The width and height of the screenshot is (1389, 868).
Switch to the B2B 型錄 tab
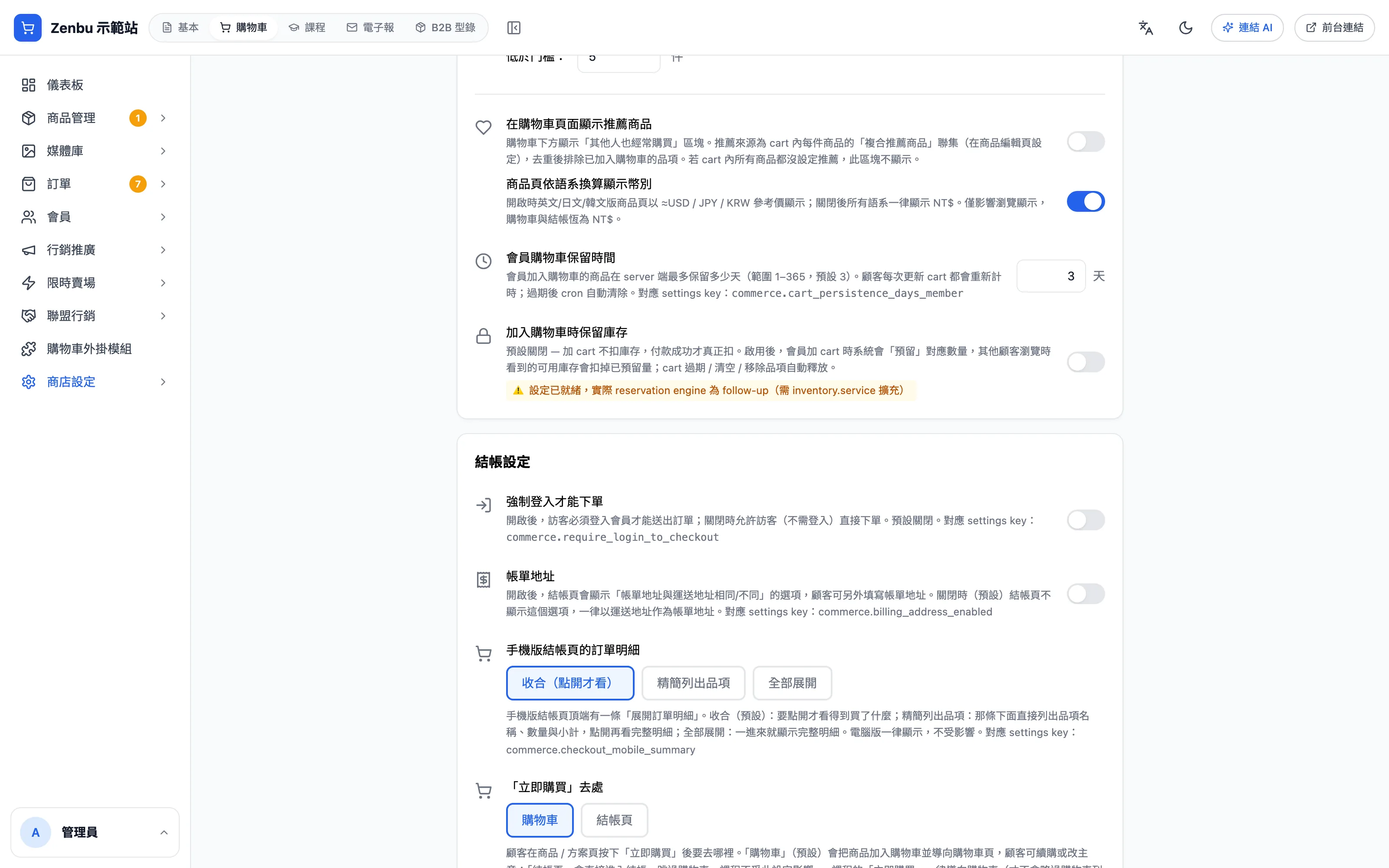445,27
